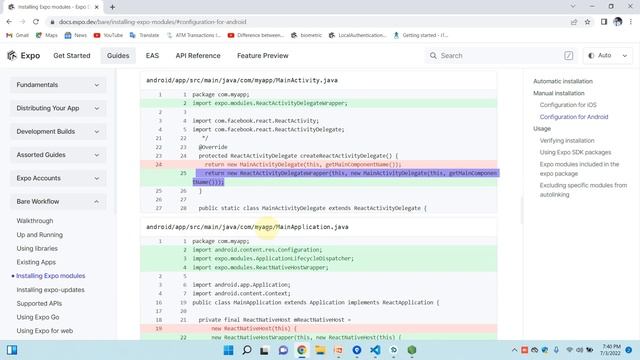640x360 pixels.
Task: Expand the Expo Accounts section
Action: pyautogui.click(x=58, y=178)
